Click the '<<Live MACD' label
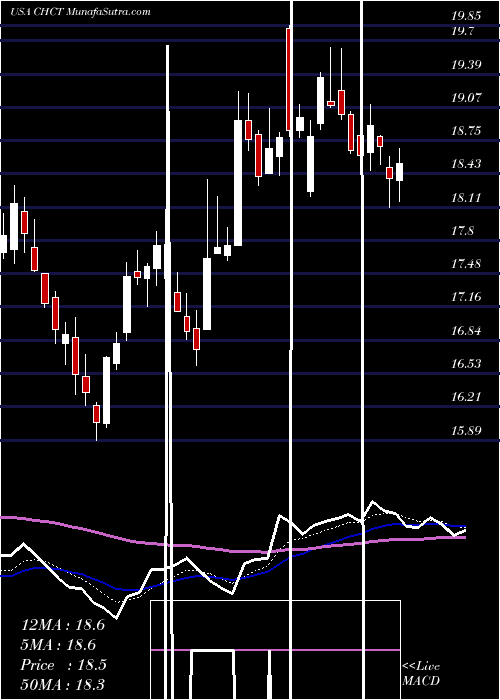This screenshot has width=500, height=700. (421, 674)
